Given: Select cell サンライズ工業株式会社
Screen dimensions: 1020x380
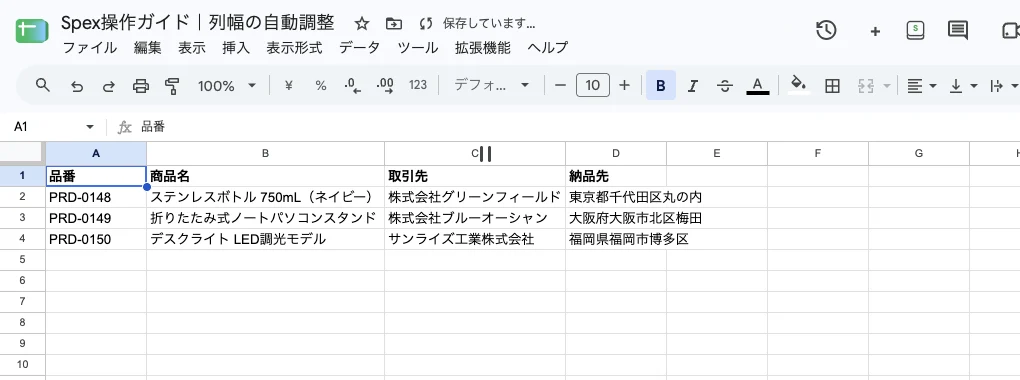Looking at the screenshot, I should [x=475, y=239].
